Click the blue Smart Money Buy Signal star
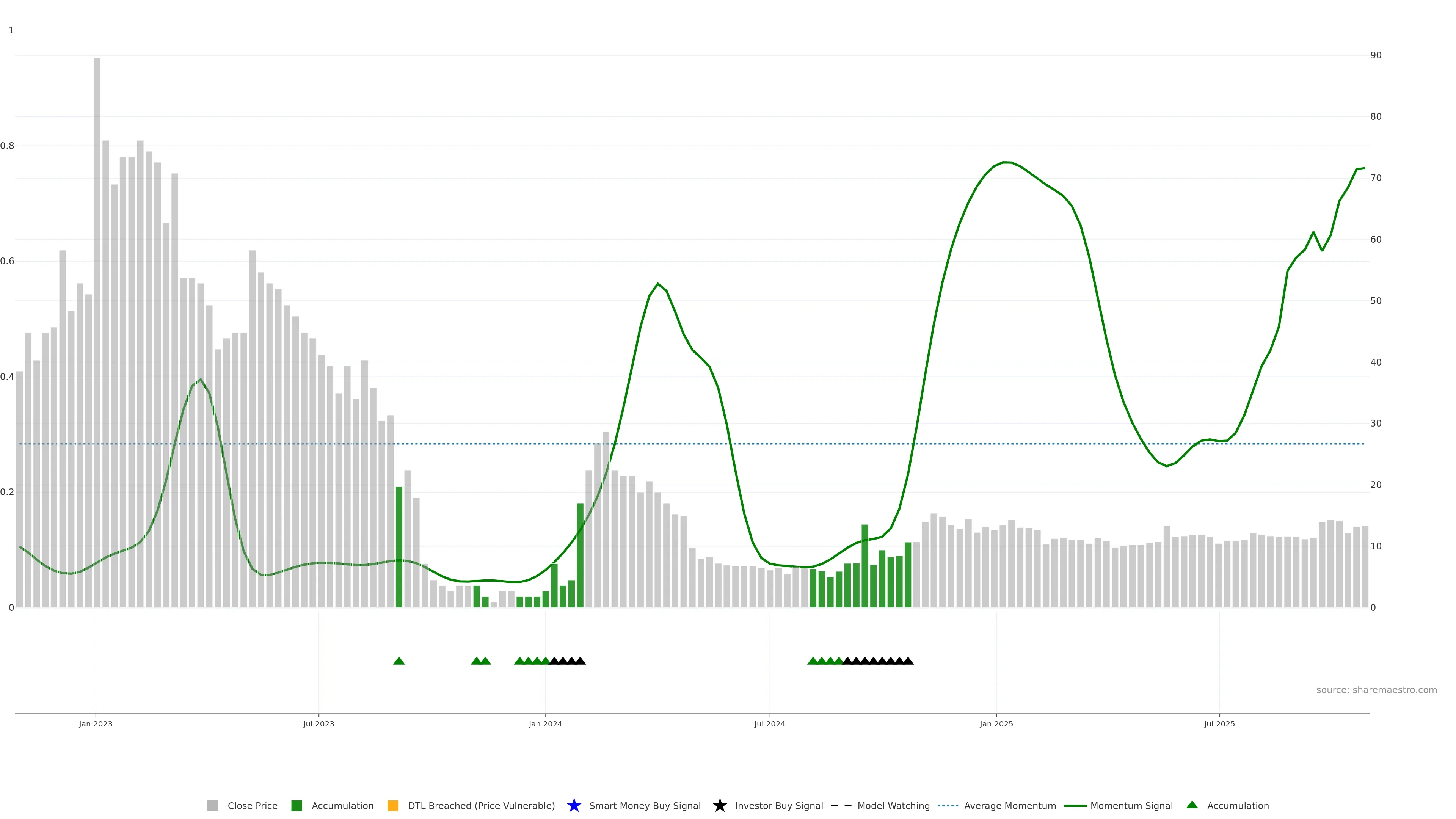This screenshot has width=1456, height=819. pyautogui.click(x=574, y=805)
